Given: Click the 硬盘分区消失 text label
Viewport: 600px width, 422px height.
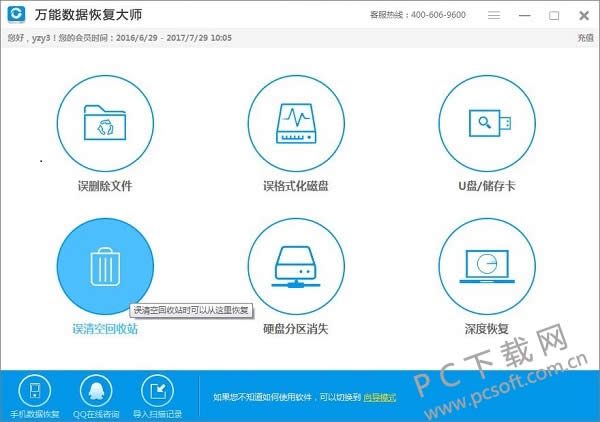Looking at the screenshot, I should pos(296,329).
